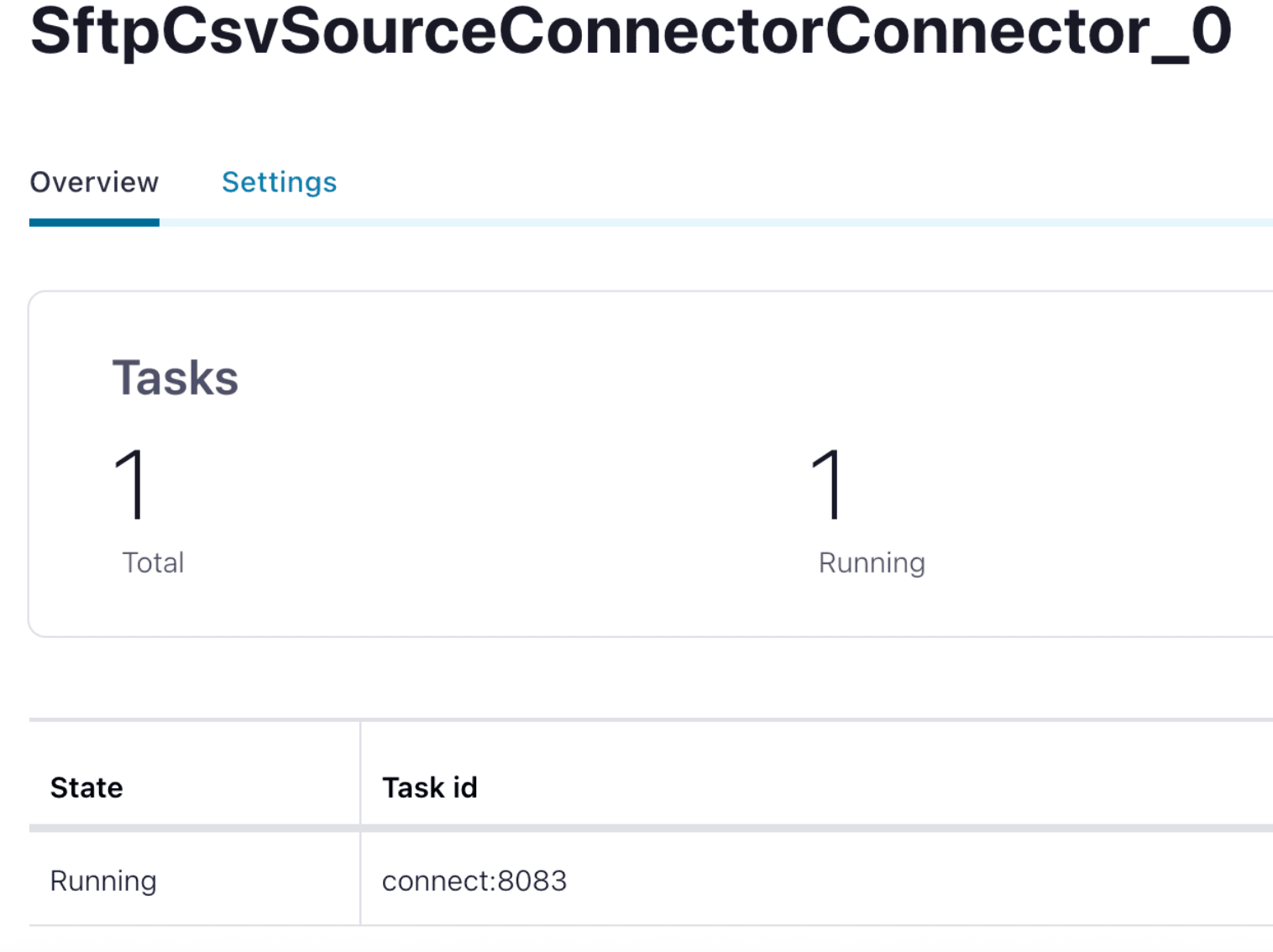The width and height of the screenshot is (1273, 952).
Task: Select the Running state table cell
Action: click(x=103, y=881)
